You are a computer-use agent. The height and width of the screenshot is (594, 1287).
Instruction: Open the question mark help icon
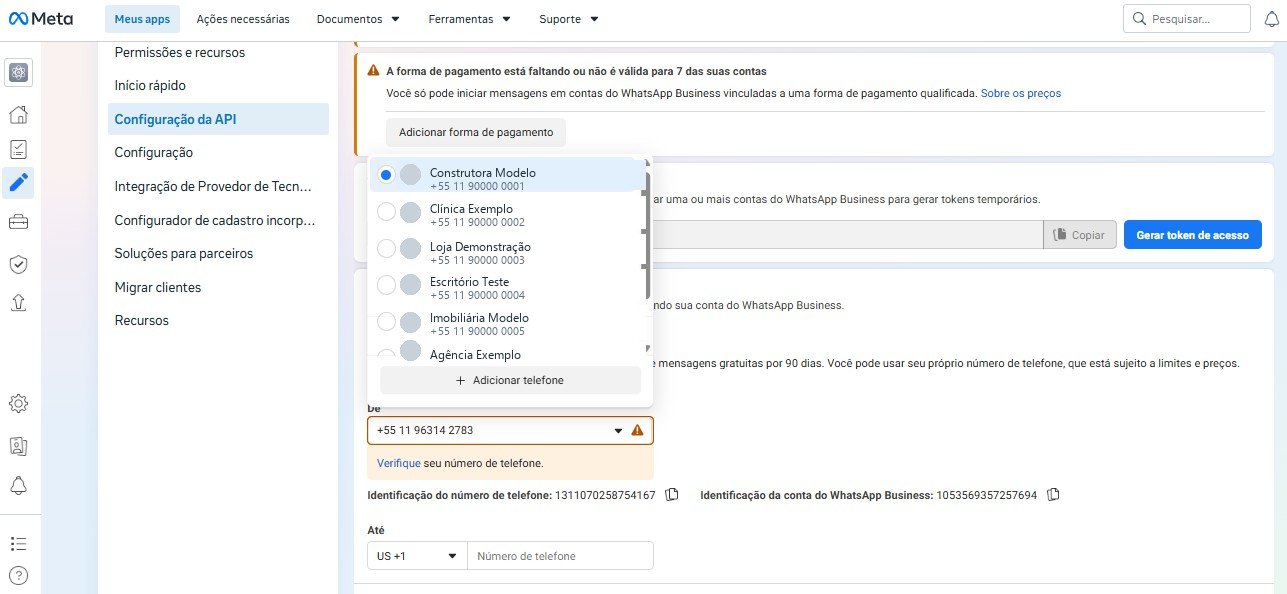18,575
